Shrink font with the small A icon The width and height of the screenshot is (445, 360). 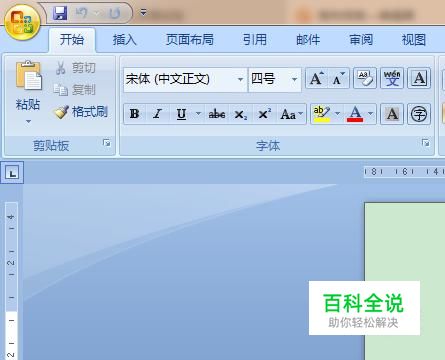pos(339,79)
